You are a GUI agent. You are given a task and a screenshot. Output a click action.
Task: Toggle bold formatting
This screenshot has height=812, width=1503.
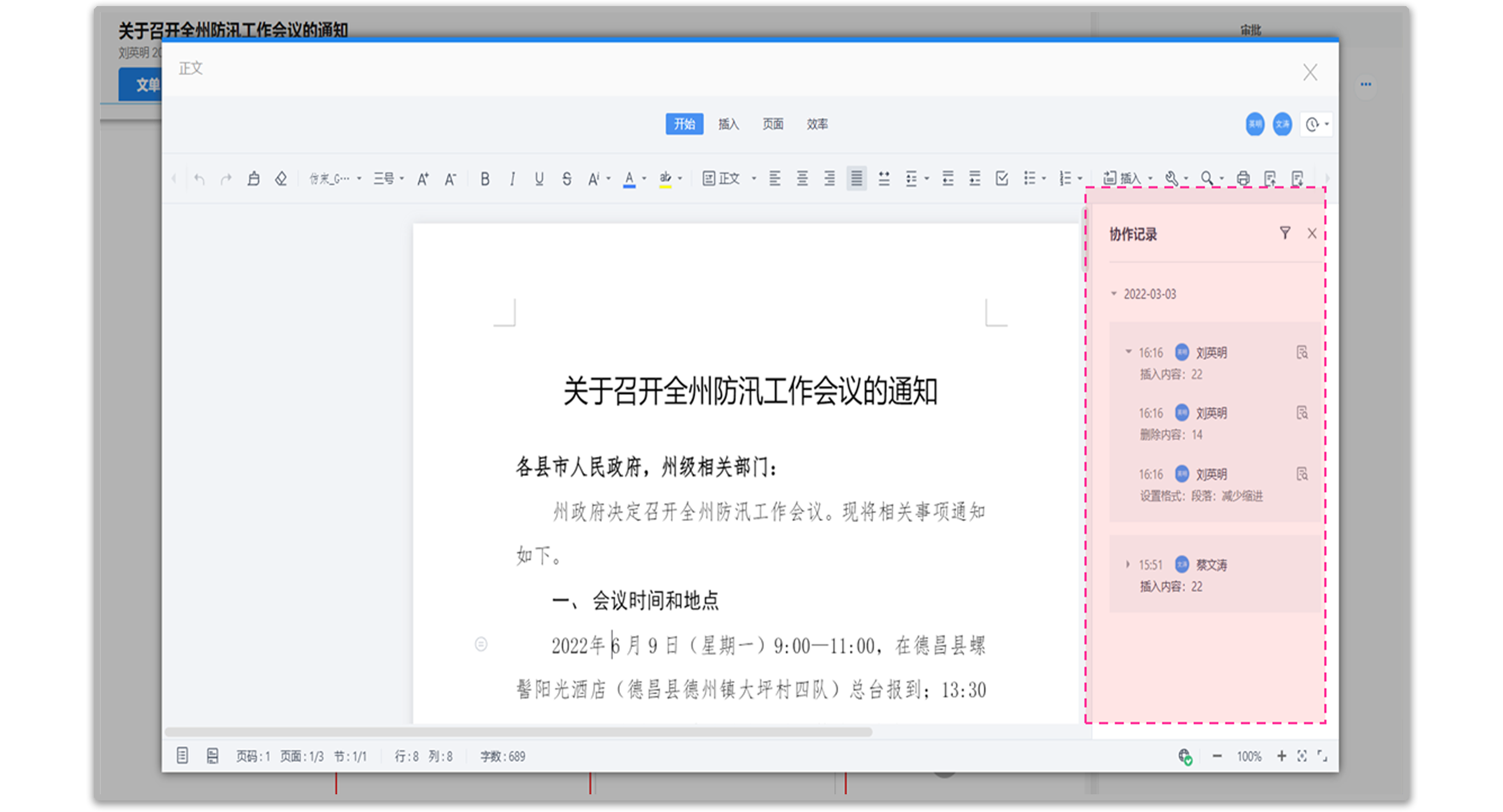coord(485,178)
